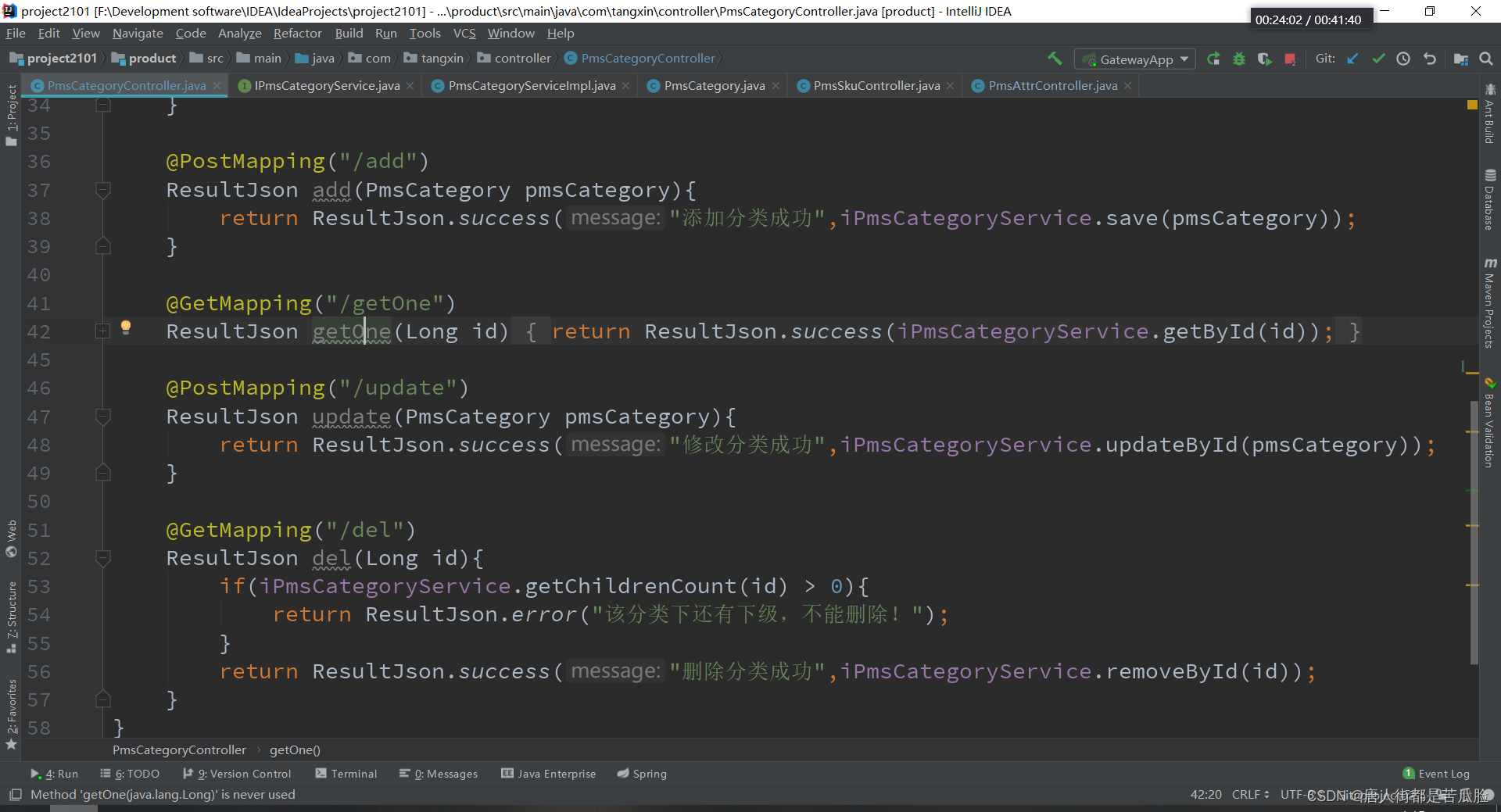The width and height of the screenshot is (1501, 812).
Task: Click the fold end marker at line 57
Action: click(102, 699)
